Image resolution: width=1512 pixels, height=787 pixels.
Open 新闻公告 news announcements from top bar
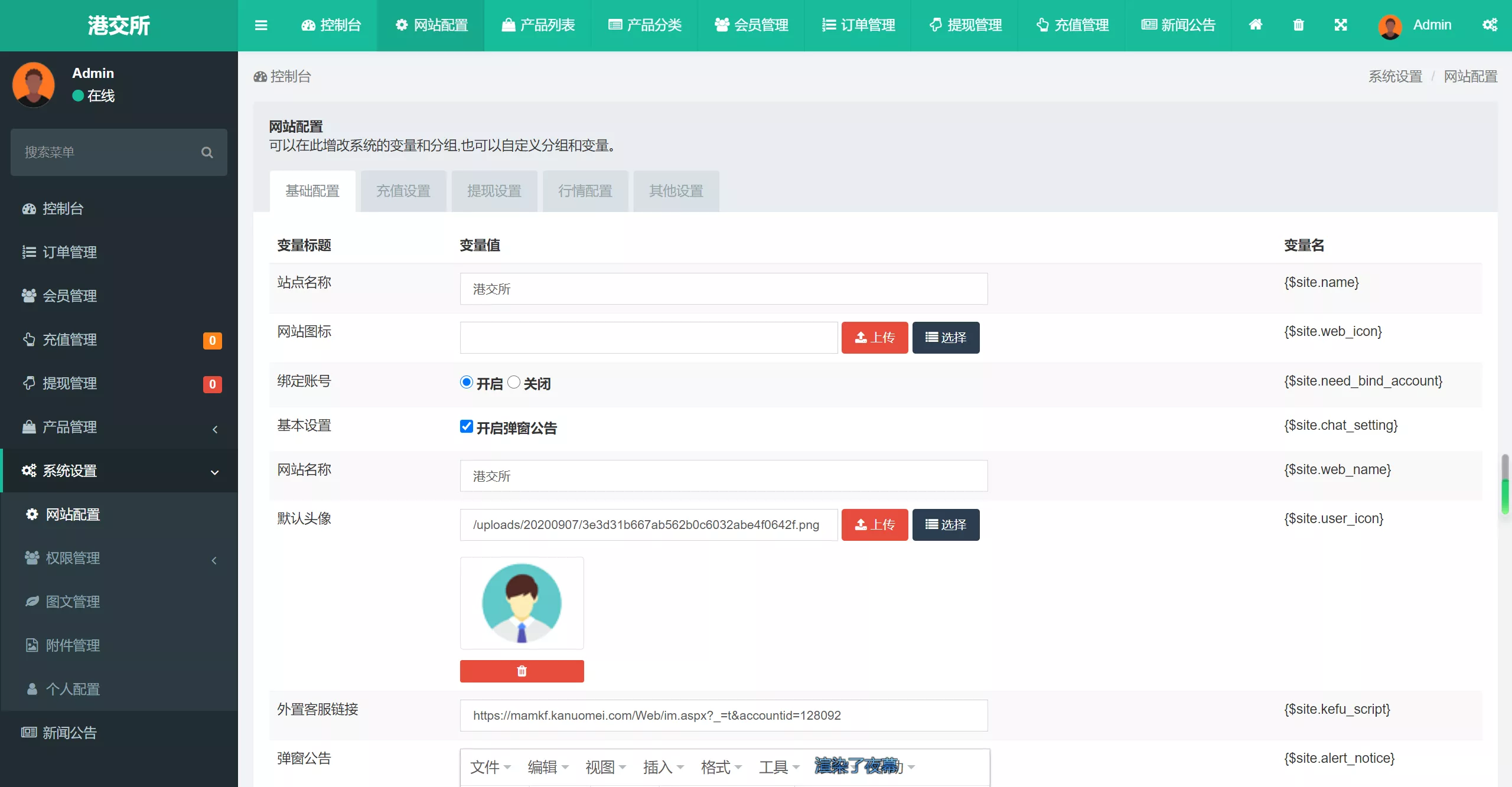1178,25
